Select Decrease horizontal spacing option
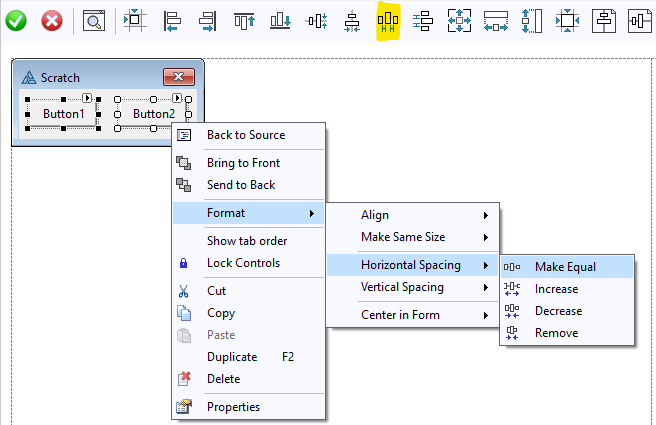The width and height of the screenshot is (656, 425). click(x=558, y=311)
